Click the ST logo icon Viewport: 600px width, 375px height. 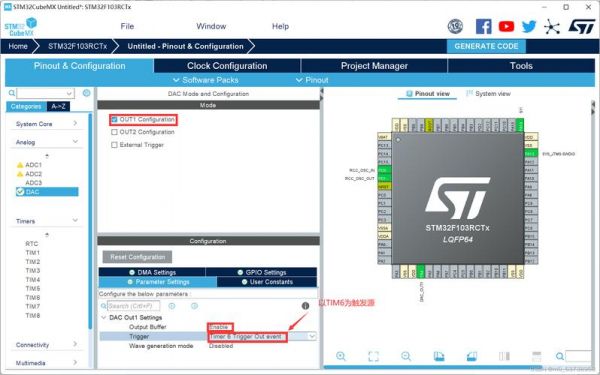(x=581, y=26)
